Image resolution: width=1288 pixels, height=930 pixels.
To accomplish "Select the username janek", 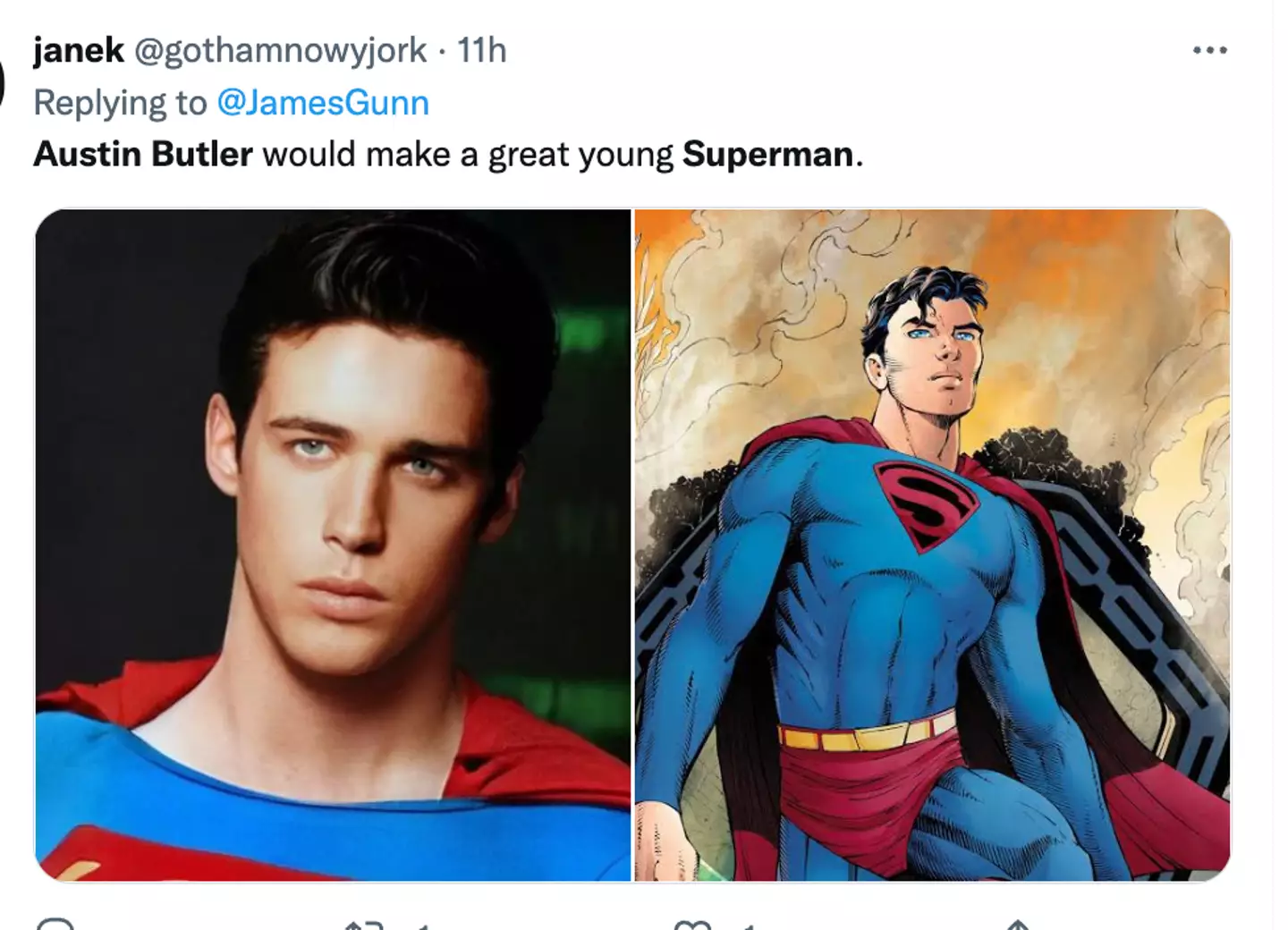I will [77, 50].
